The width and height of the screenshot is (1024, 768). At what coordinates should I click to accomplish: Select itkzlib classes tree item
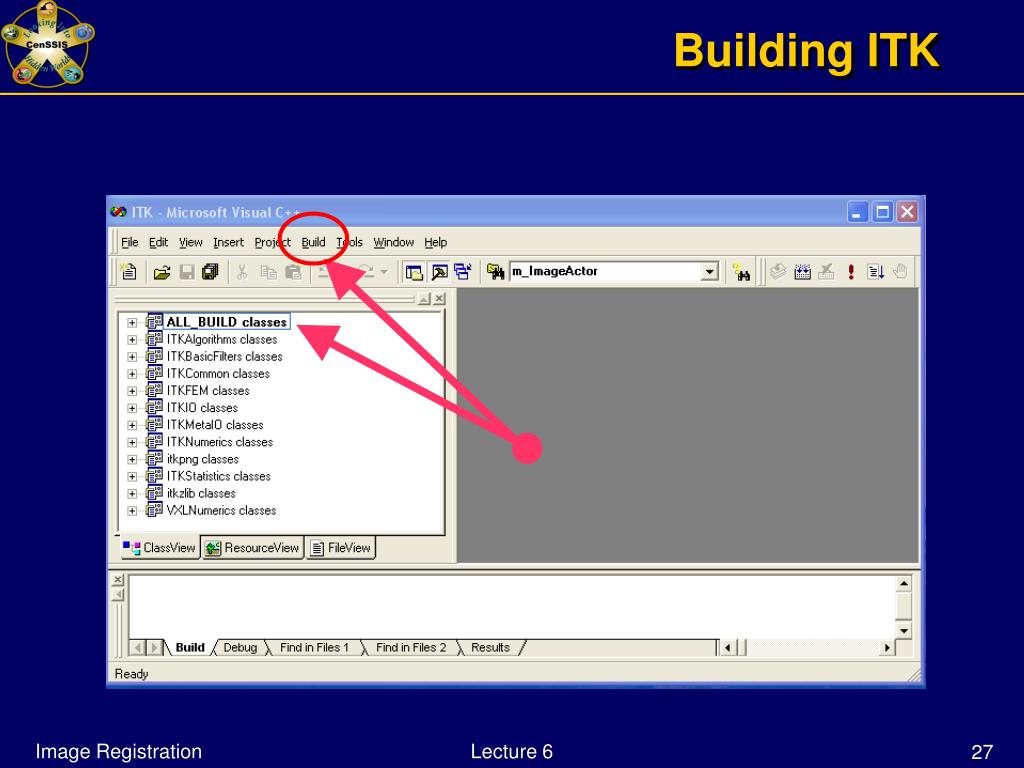(200, 493)
